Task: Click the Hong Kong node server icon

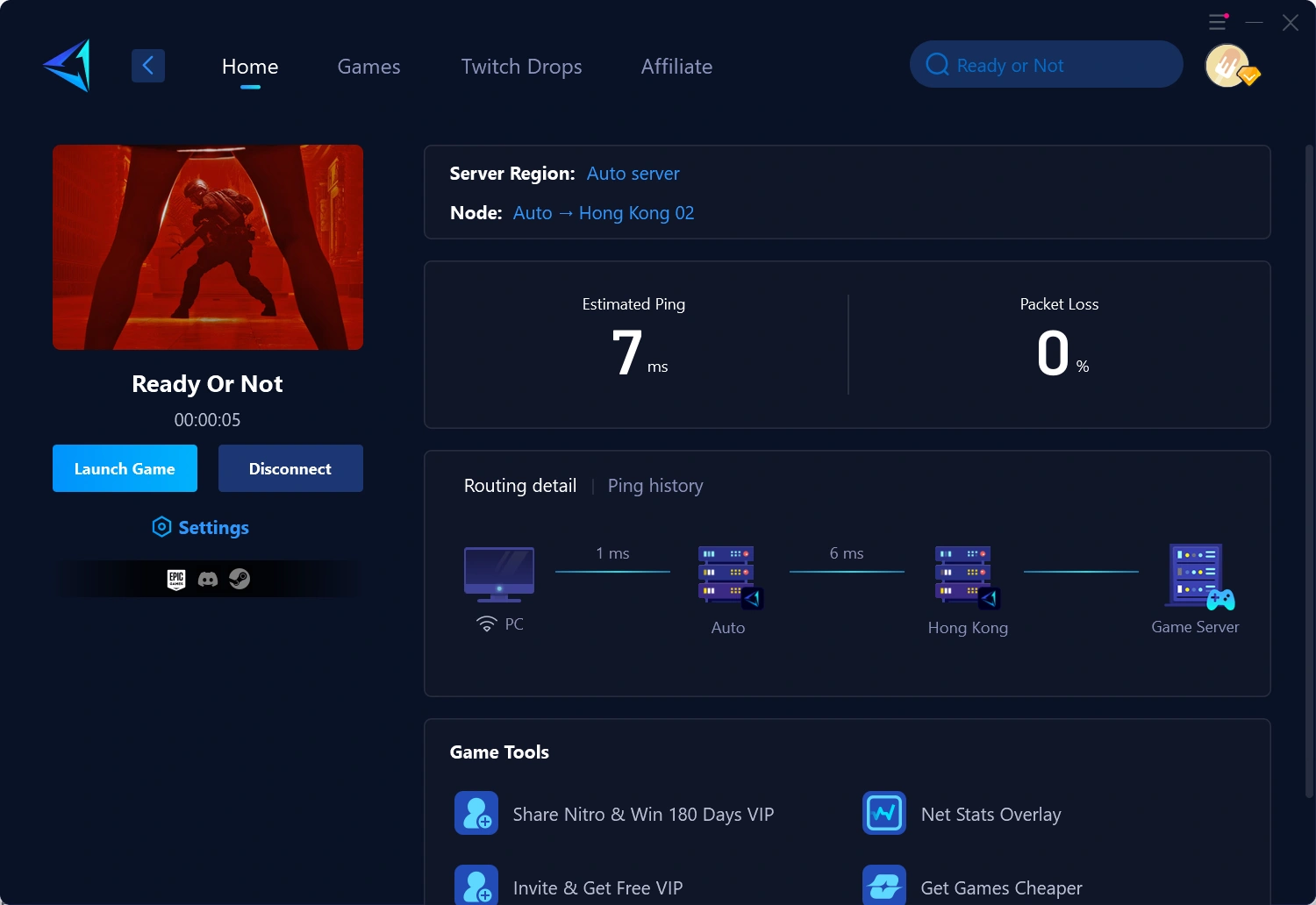Action: pyautogui.click(x=967, y=577)
